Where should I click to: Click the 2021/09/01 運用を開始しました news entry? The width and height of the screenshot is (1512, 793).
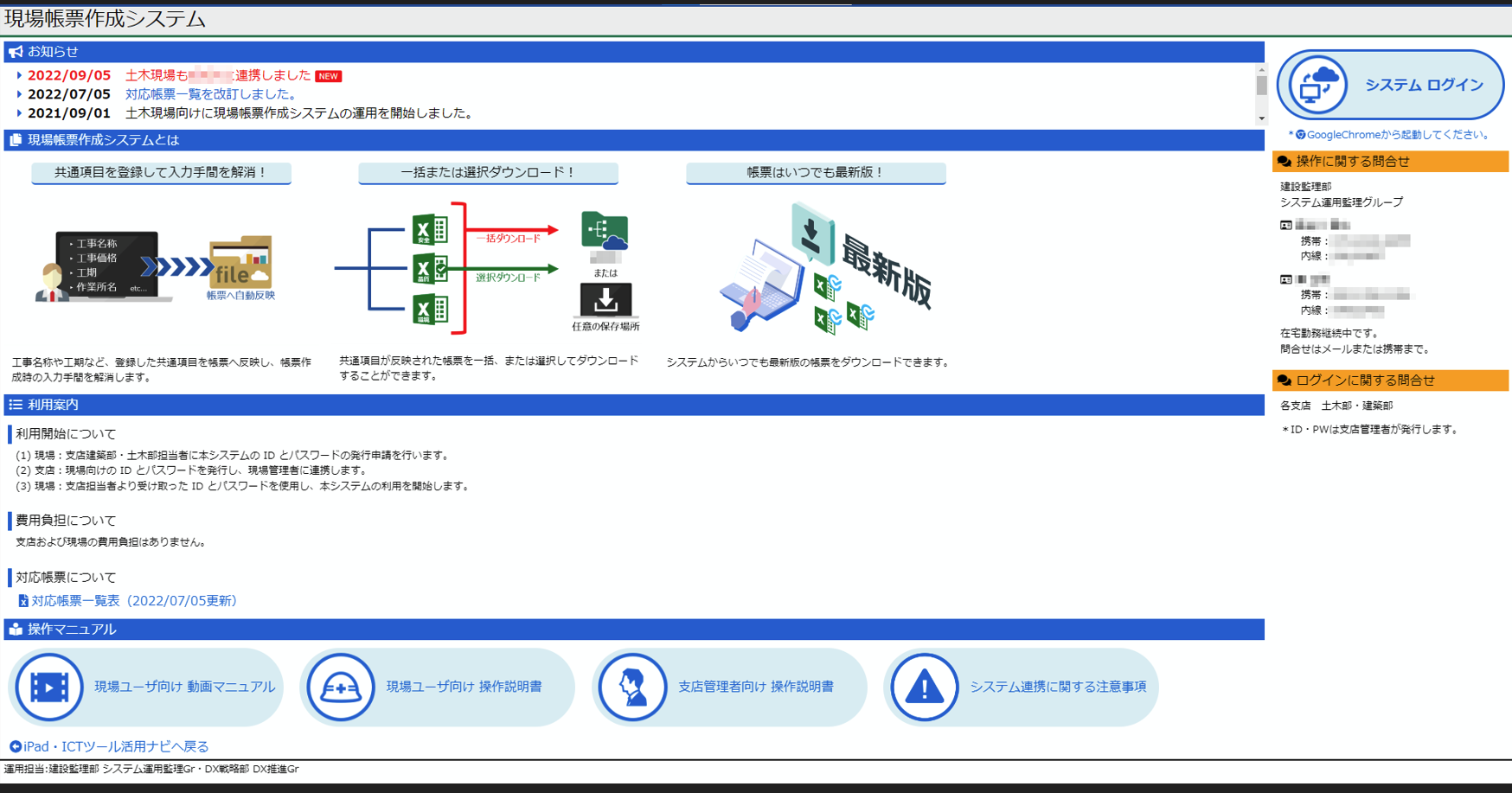(302, 113)
